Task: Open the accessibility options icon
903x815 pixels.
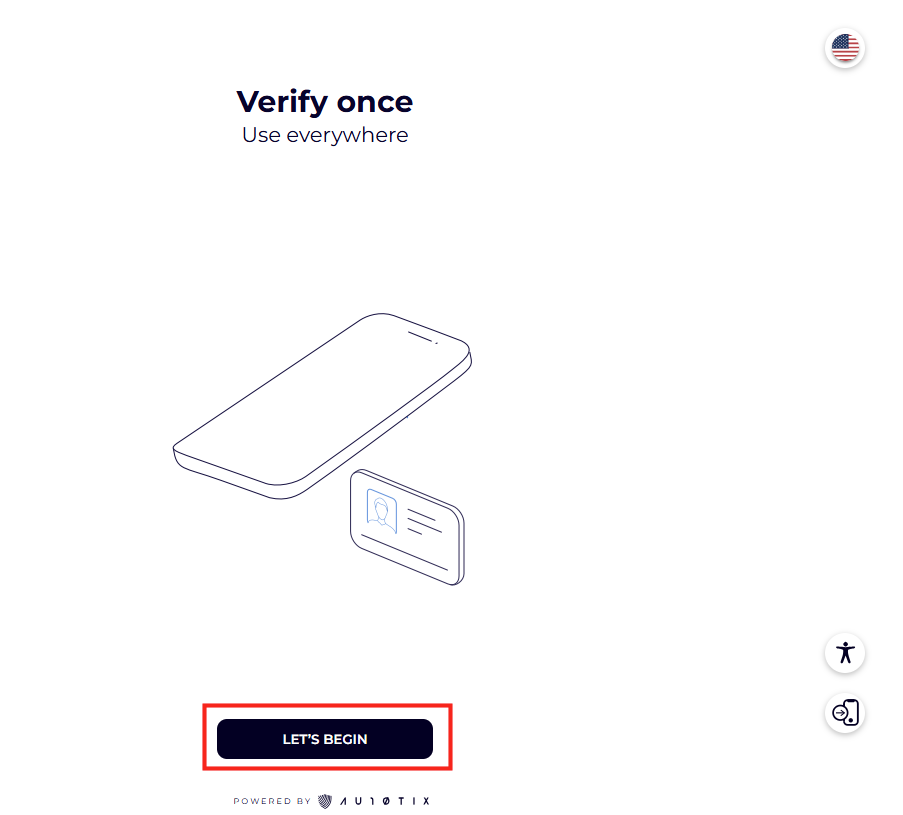Action: point(845,653)
